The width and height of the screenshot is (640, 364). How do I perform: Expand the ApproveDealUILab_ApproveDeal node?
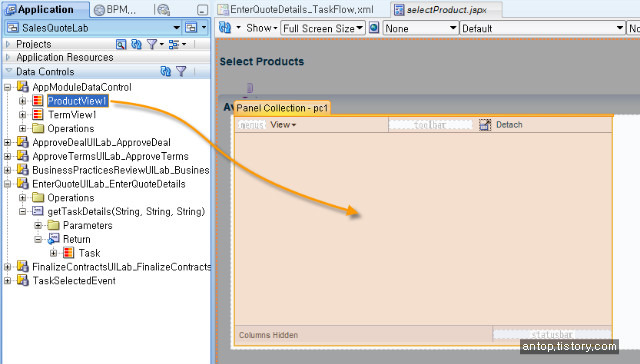(x=7, y=142)
